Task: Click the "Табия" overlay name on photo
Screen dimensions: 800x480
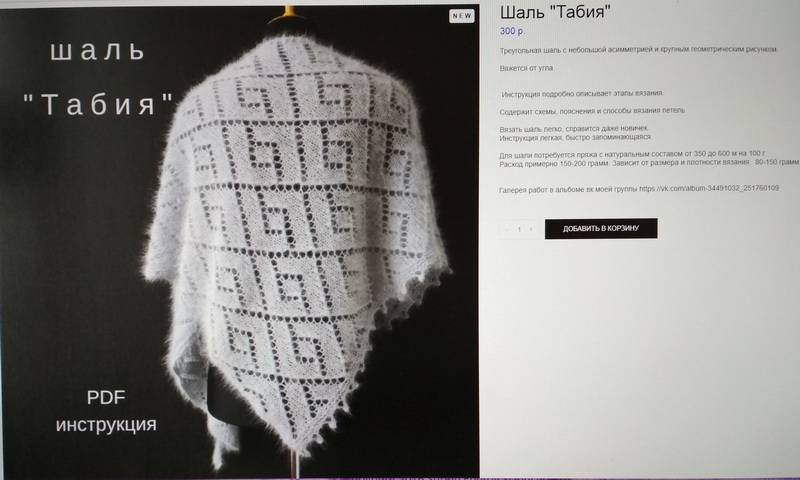Action: point(98,104)
